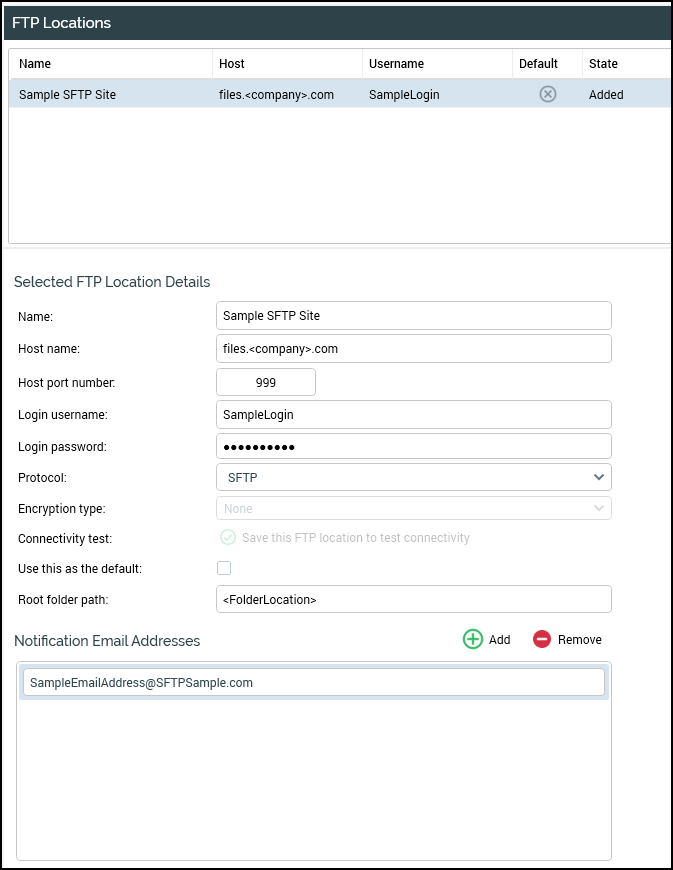
Task: Expand the Encryption type dropdown
Action: [x=413, y=508]
